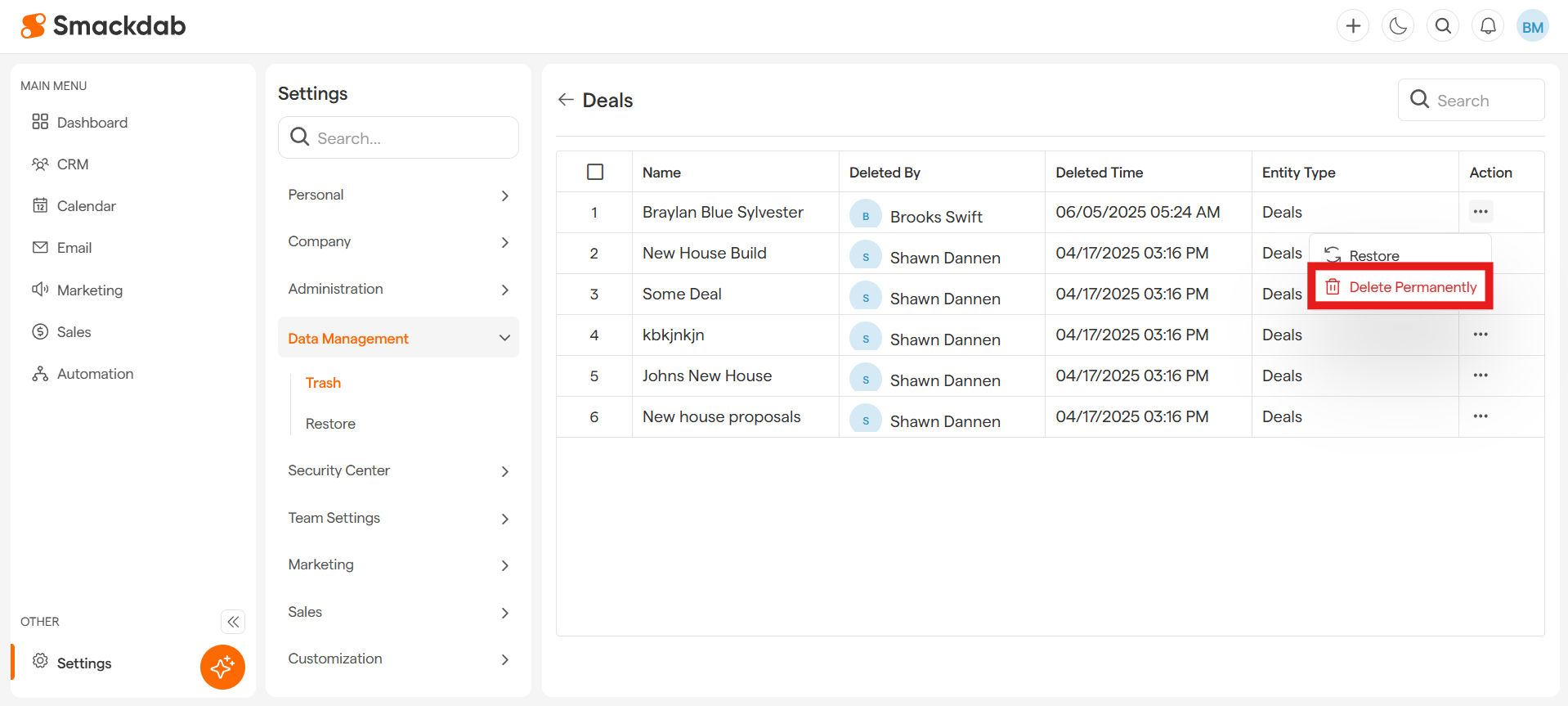Open Dashboard from main menu
This screenshot has width=1568, height=706.
pos(80,122)
